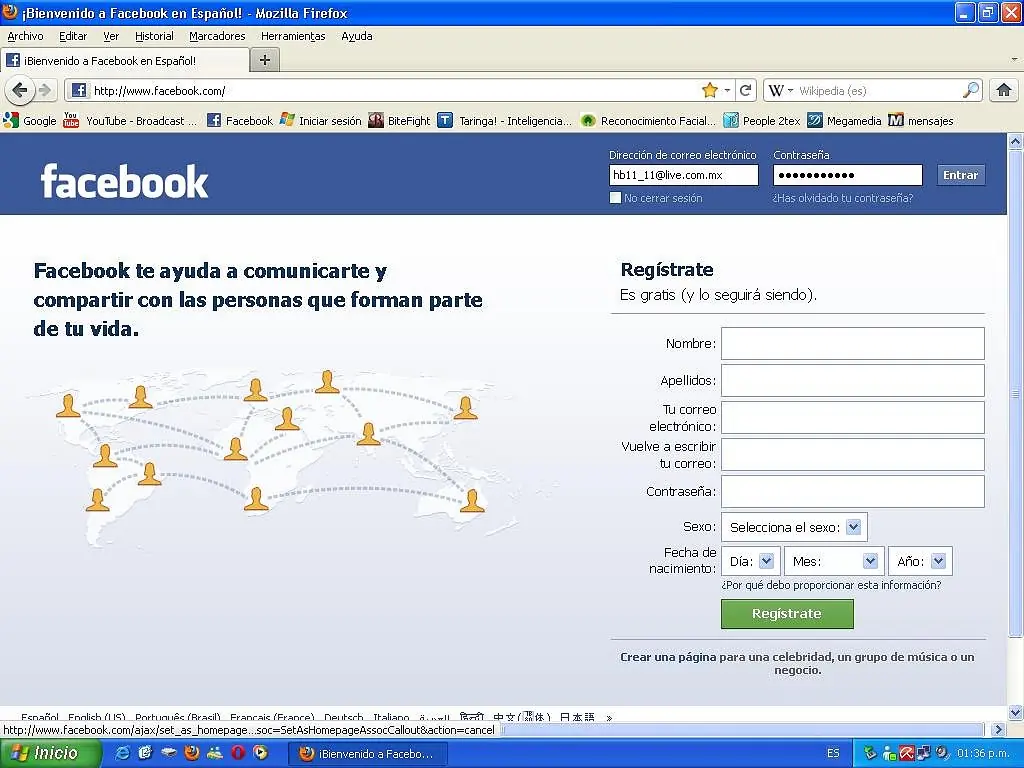Show more languages with the » arrow
1024x768 pixels.
click(x=609, y=718)
